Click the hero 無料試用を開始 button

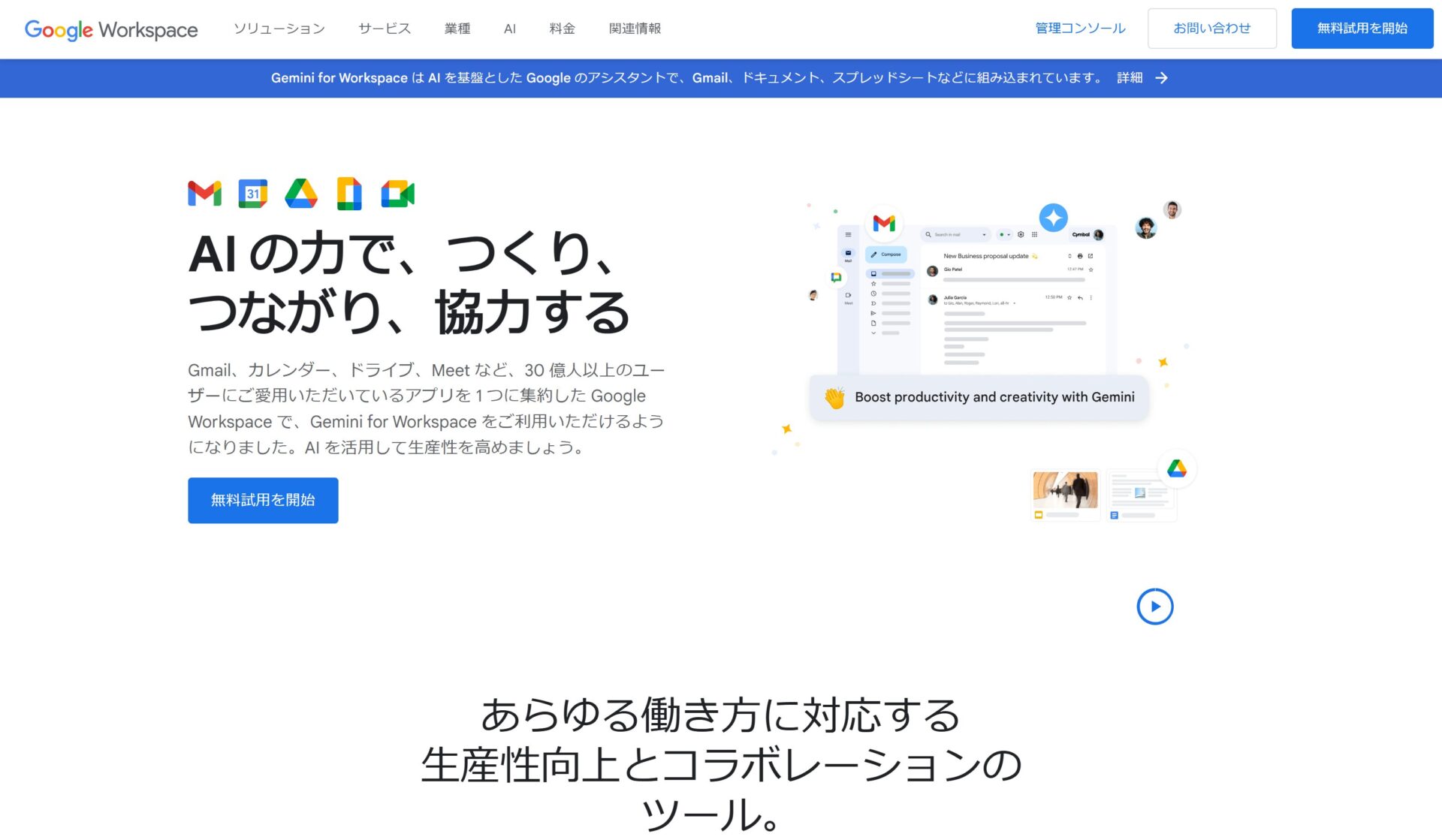point(263,500)
